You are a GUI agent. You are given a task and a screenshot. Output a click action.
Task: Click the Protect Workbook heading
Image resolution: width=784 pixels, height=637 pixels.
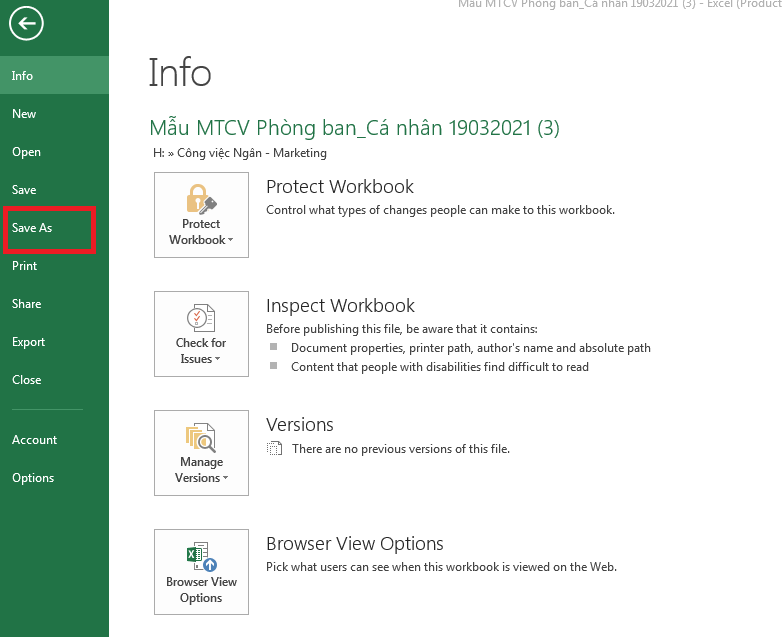[340, 186]
